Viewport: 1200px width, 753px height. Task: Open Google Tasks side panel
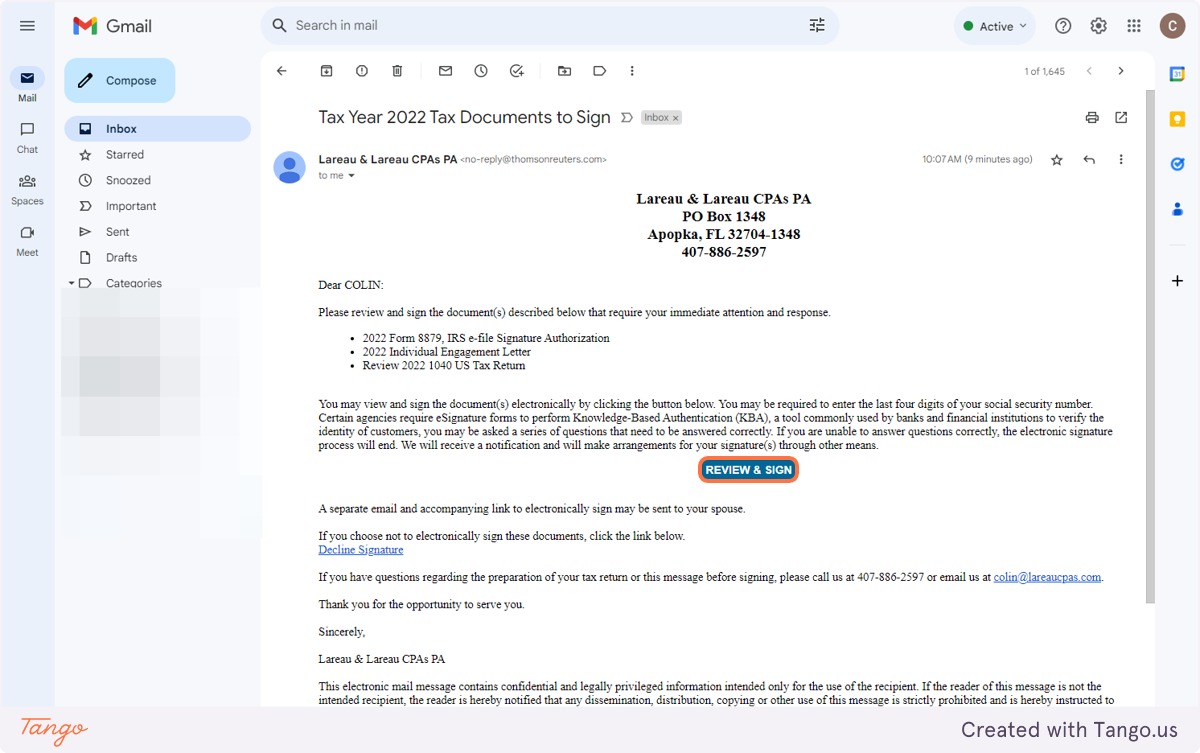[1177, 164]
